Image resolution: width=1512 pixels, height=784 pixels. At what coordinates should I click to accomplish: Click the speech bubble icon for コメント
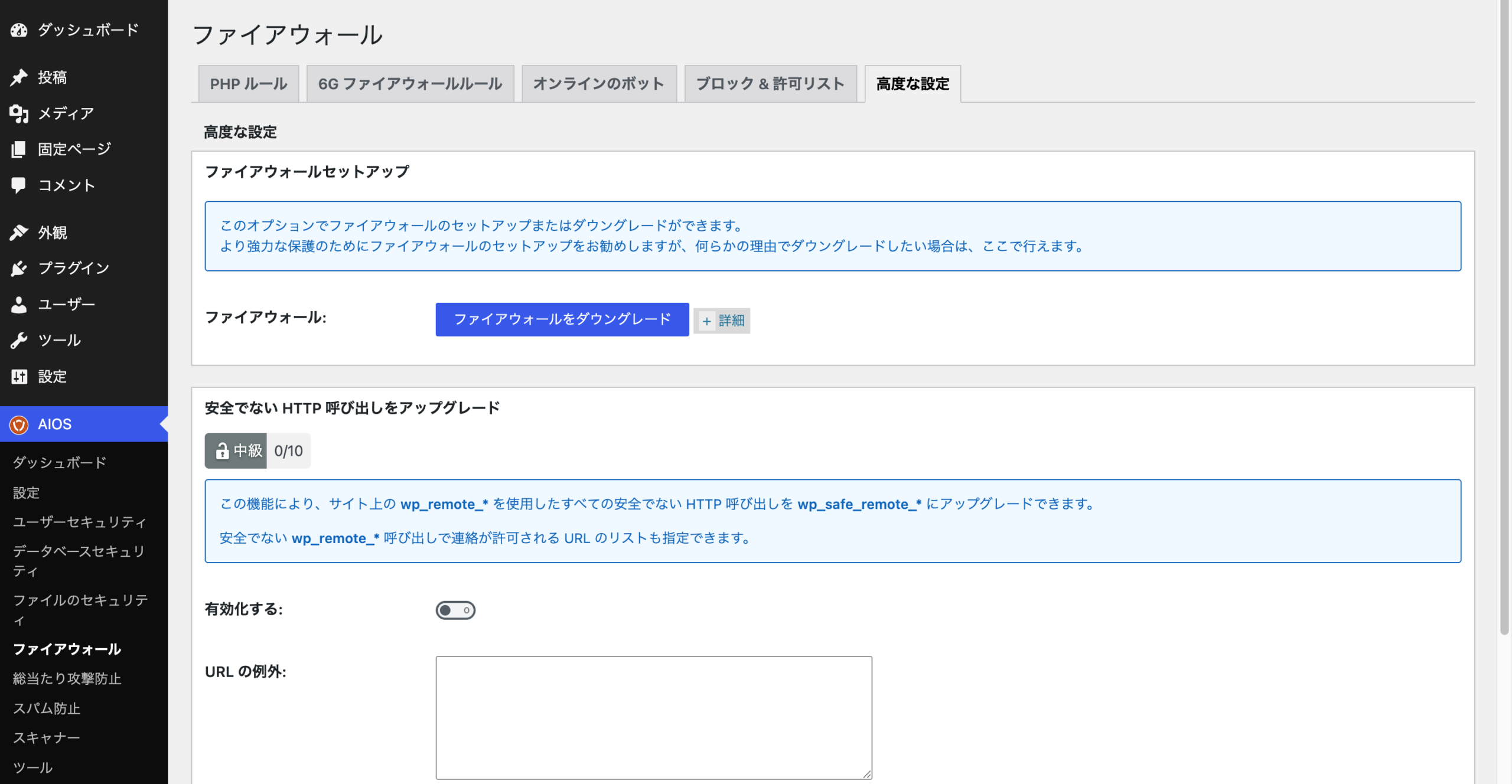pos(19,185)
